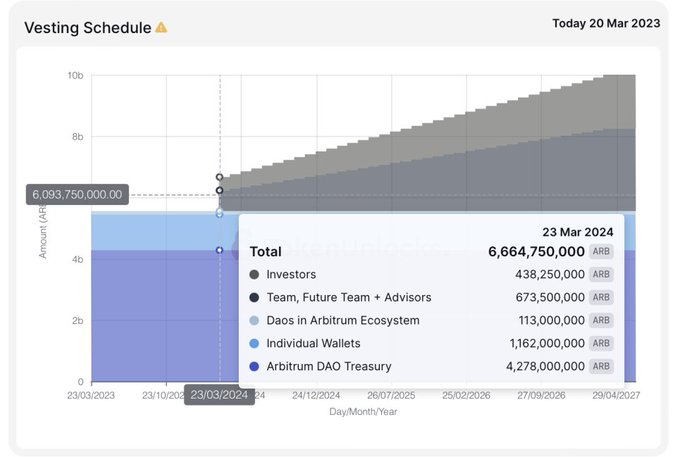Viewport: 680px width, 457px height.
Task: Click the warning triangle icon beside Vesting Schedule
Action: (161, 27)
